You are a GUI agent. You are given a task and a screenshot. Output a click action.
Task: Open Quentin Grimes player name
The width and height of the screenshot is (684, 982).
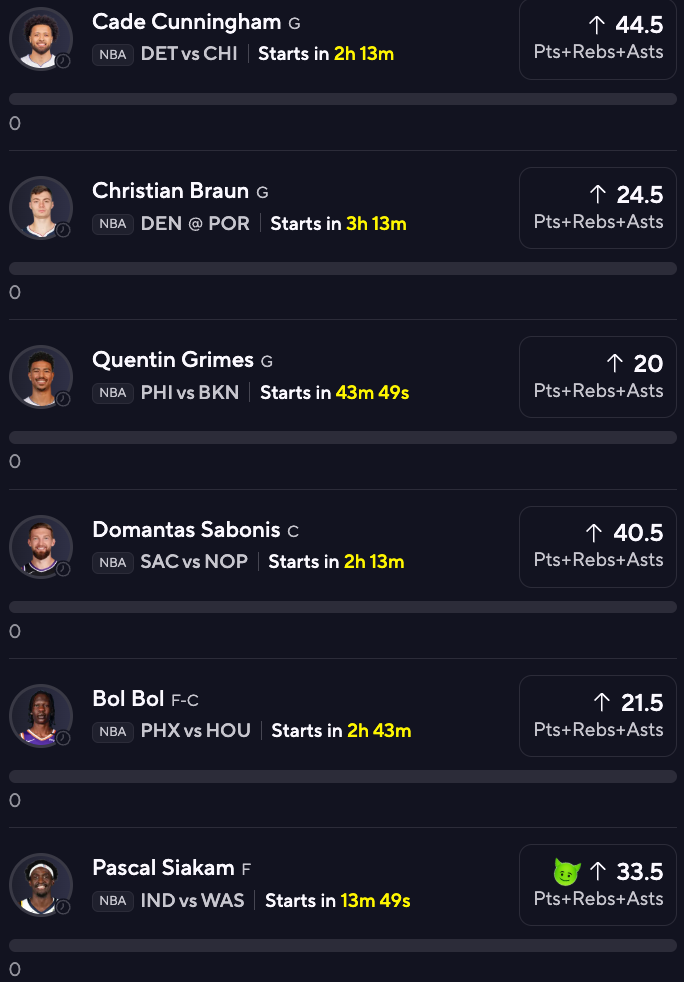tap(173, 360)
